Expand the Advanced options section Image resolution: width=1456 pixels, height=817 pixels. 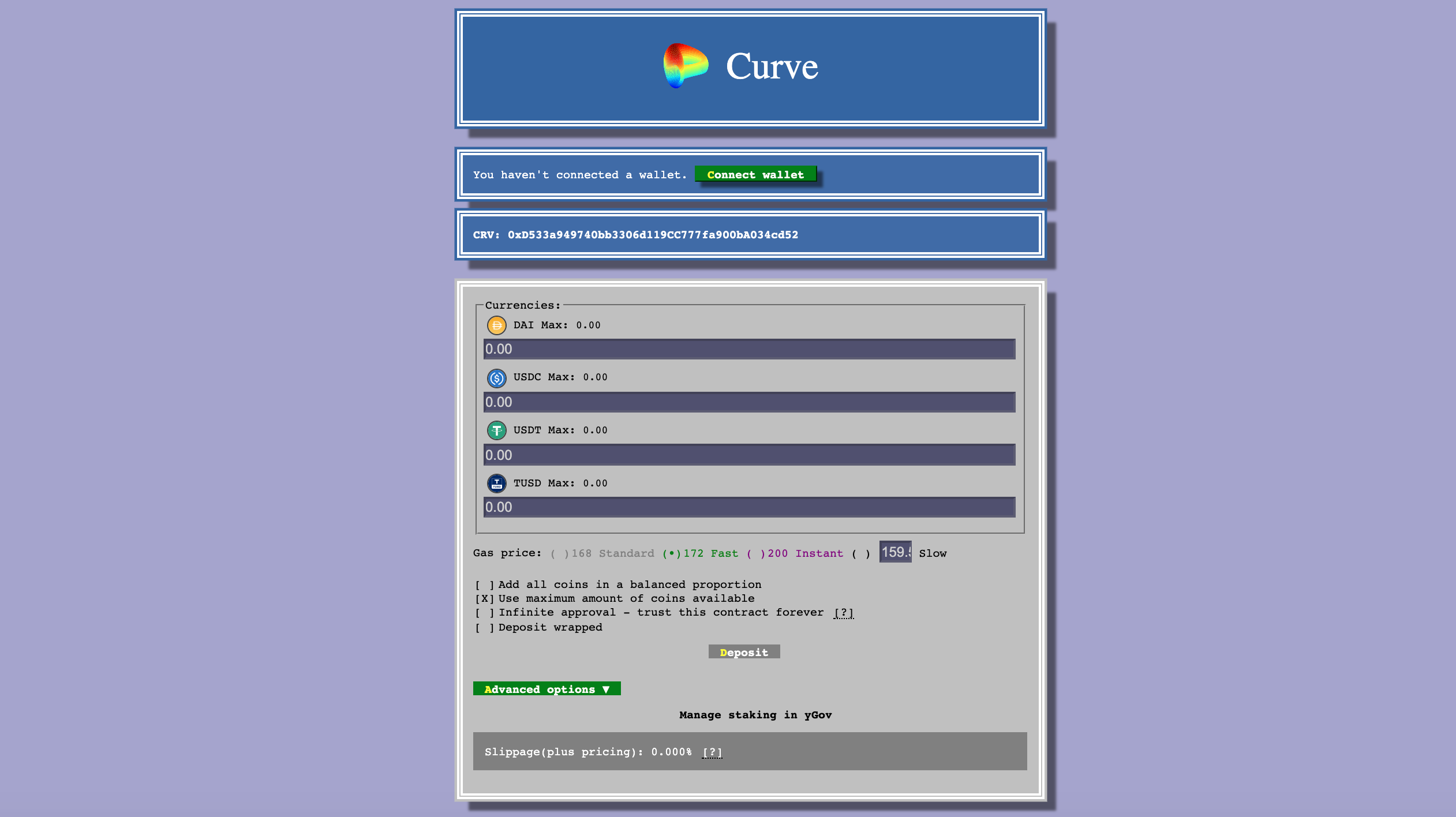pos(547,689)
